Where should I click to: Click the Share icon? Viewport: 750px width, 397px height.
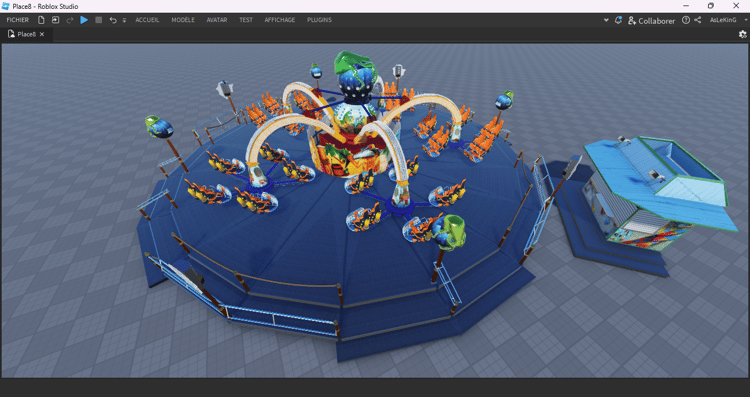[698, 20]
